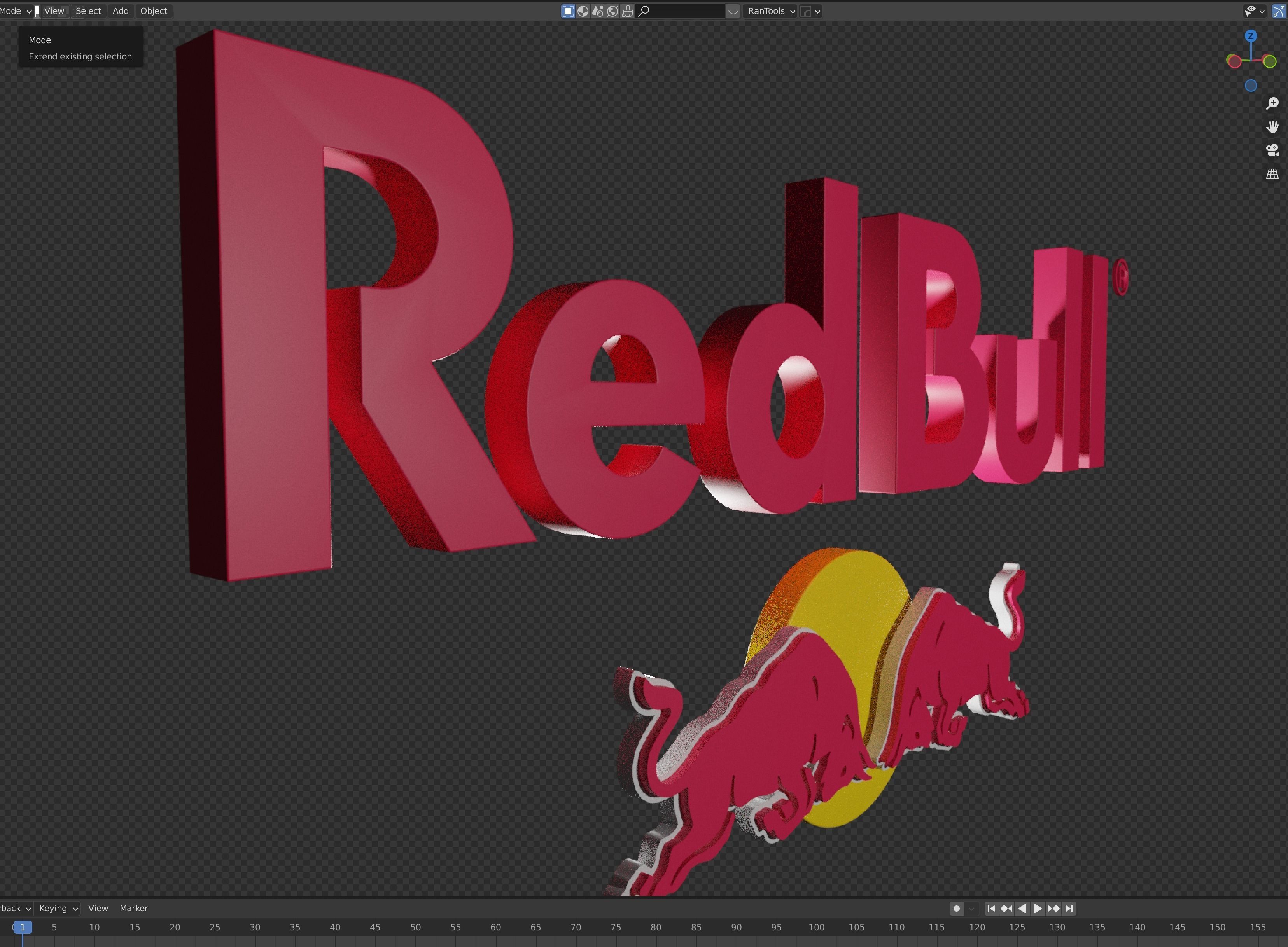
Task: Click the right green-outlined axis circle on the gizmo
Action: pyautogui.click(x=1270, y=61)
